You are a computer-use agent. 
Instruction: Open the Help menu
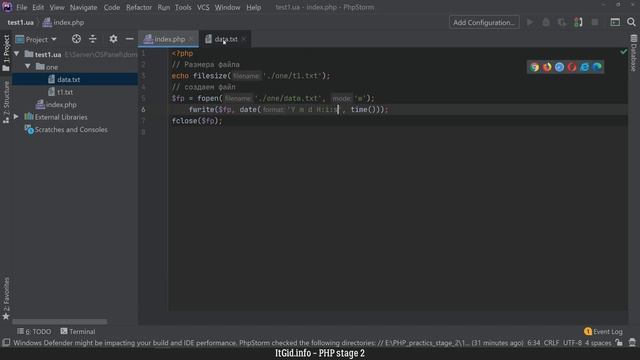[253, 7]
